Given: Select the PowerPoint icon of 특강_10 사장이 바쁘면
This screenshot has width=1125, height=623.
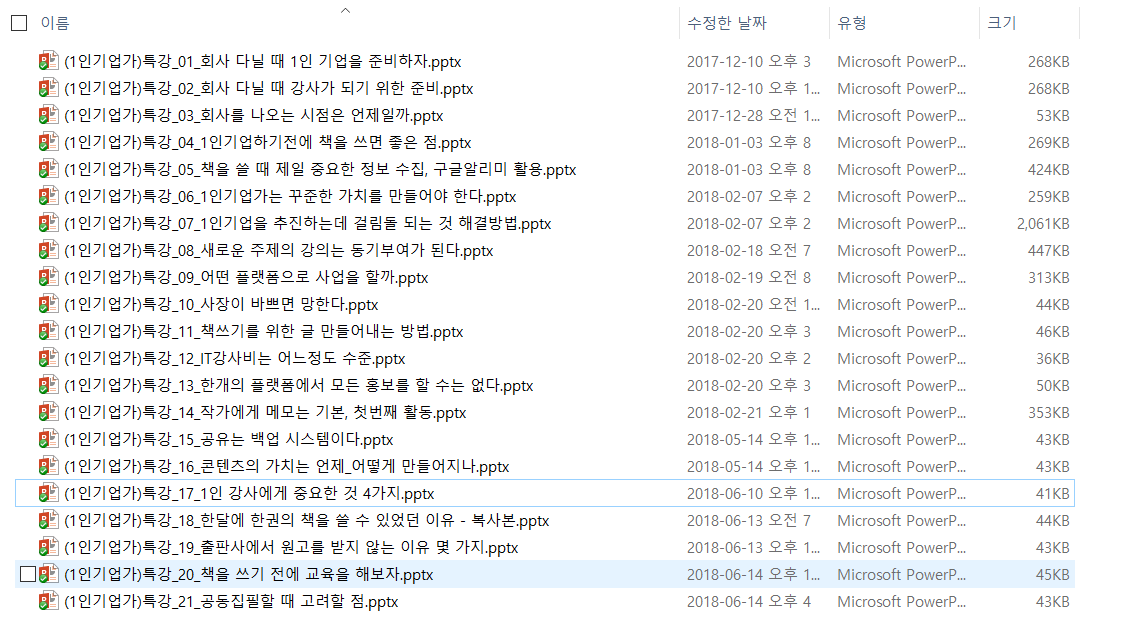Looking at the screenshot, I should click(47, 304).
